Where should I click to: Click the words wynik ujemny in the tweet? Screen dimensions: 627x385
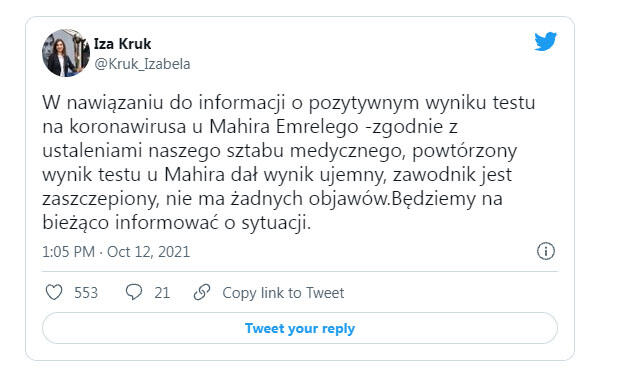[325, 175]
